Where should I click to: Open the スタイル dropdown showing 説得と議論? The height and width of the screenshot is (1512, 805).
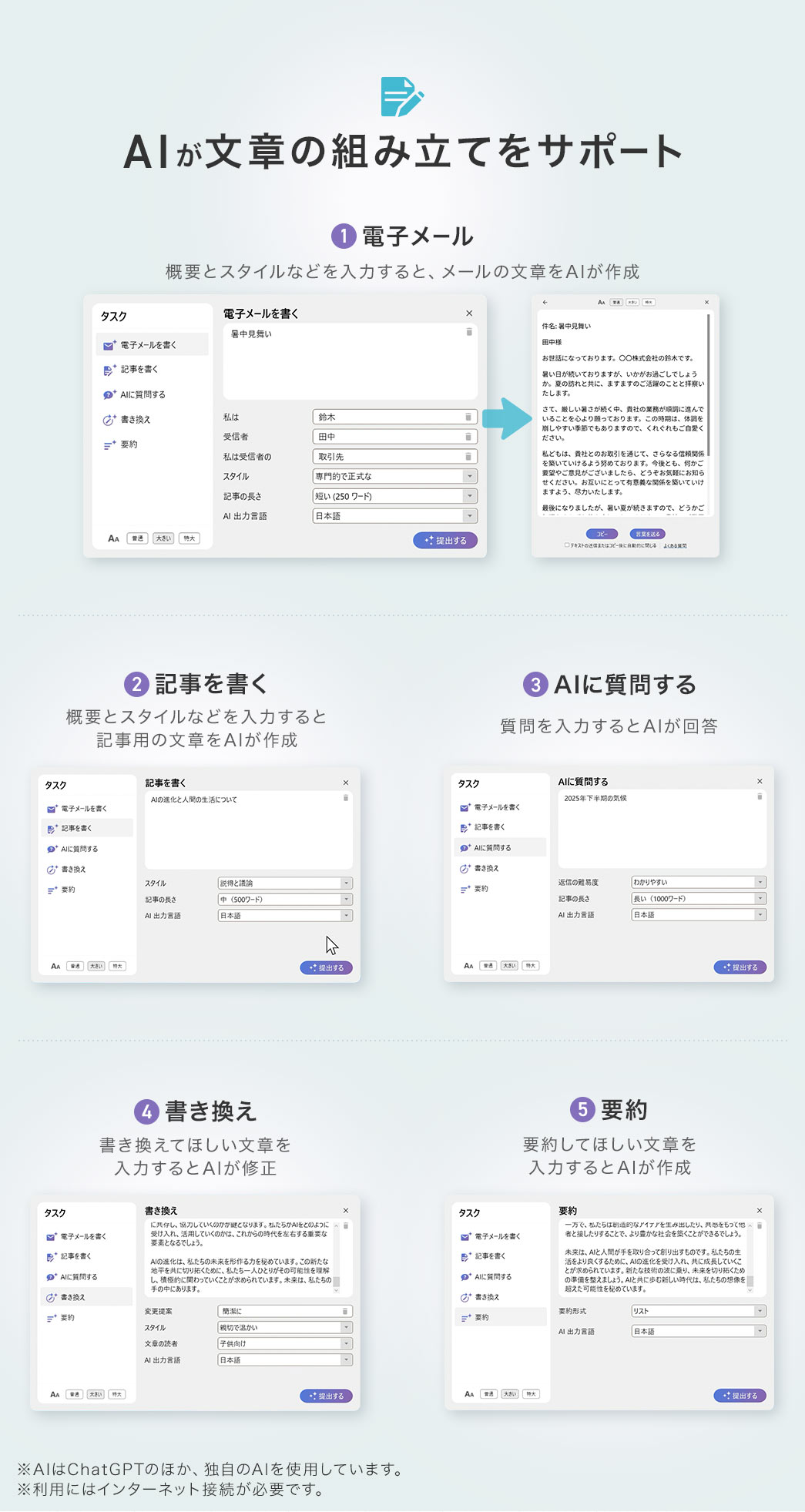(x=285, y=883)
